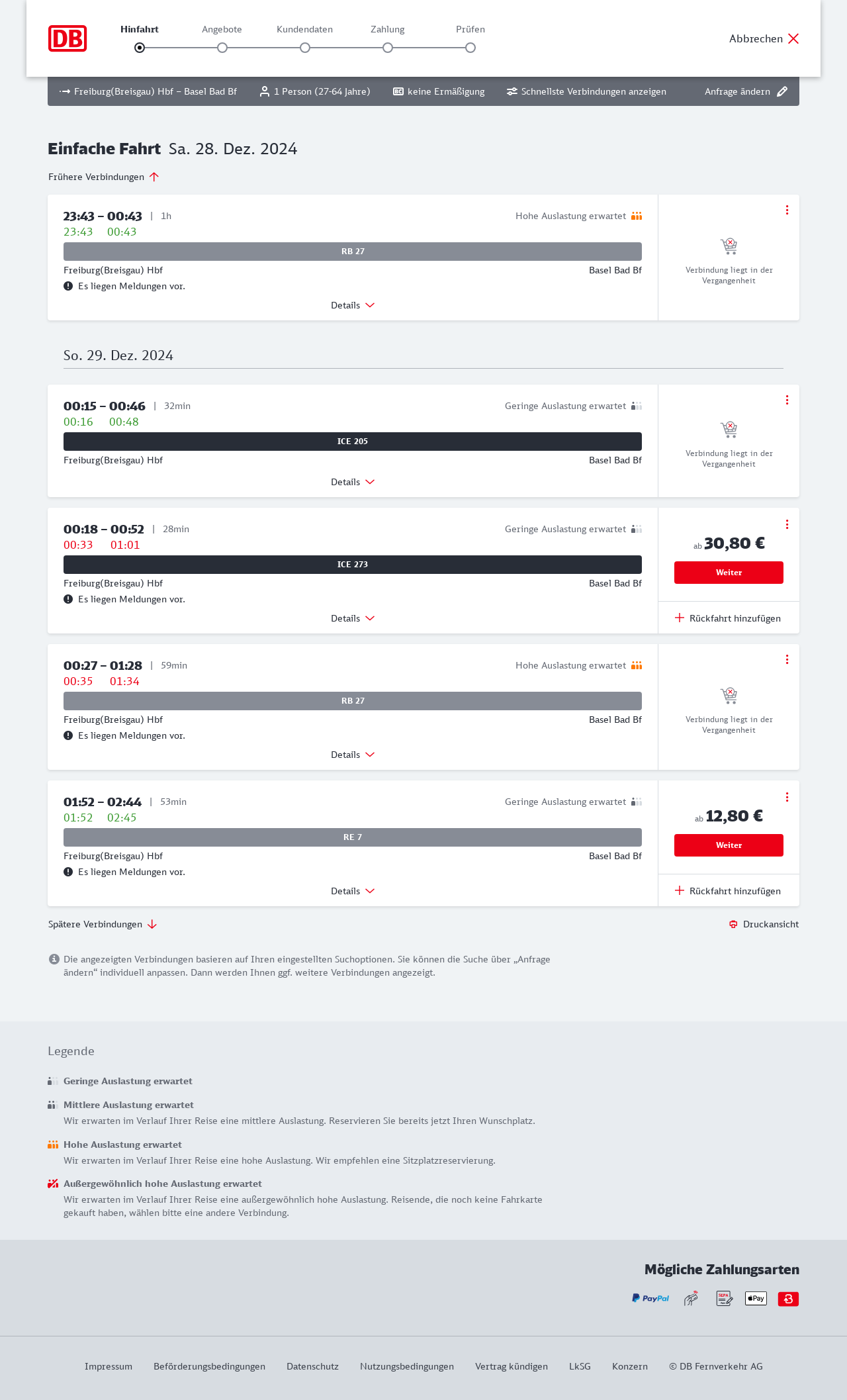The height and width of the screenshot is (1400, 847).
Task: Select the Angebote step circle
Action: click(x=222, y=48)
